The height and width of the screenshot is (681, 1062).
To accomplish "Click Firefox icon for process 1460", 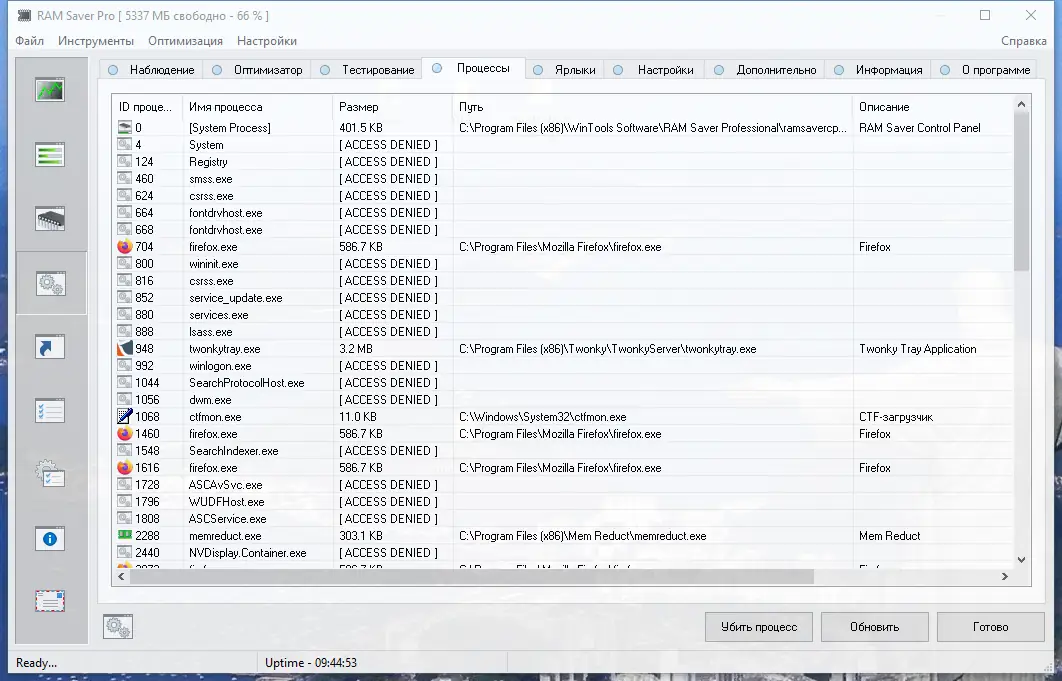I will pos(125,434).
